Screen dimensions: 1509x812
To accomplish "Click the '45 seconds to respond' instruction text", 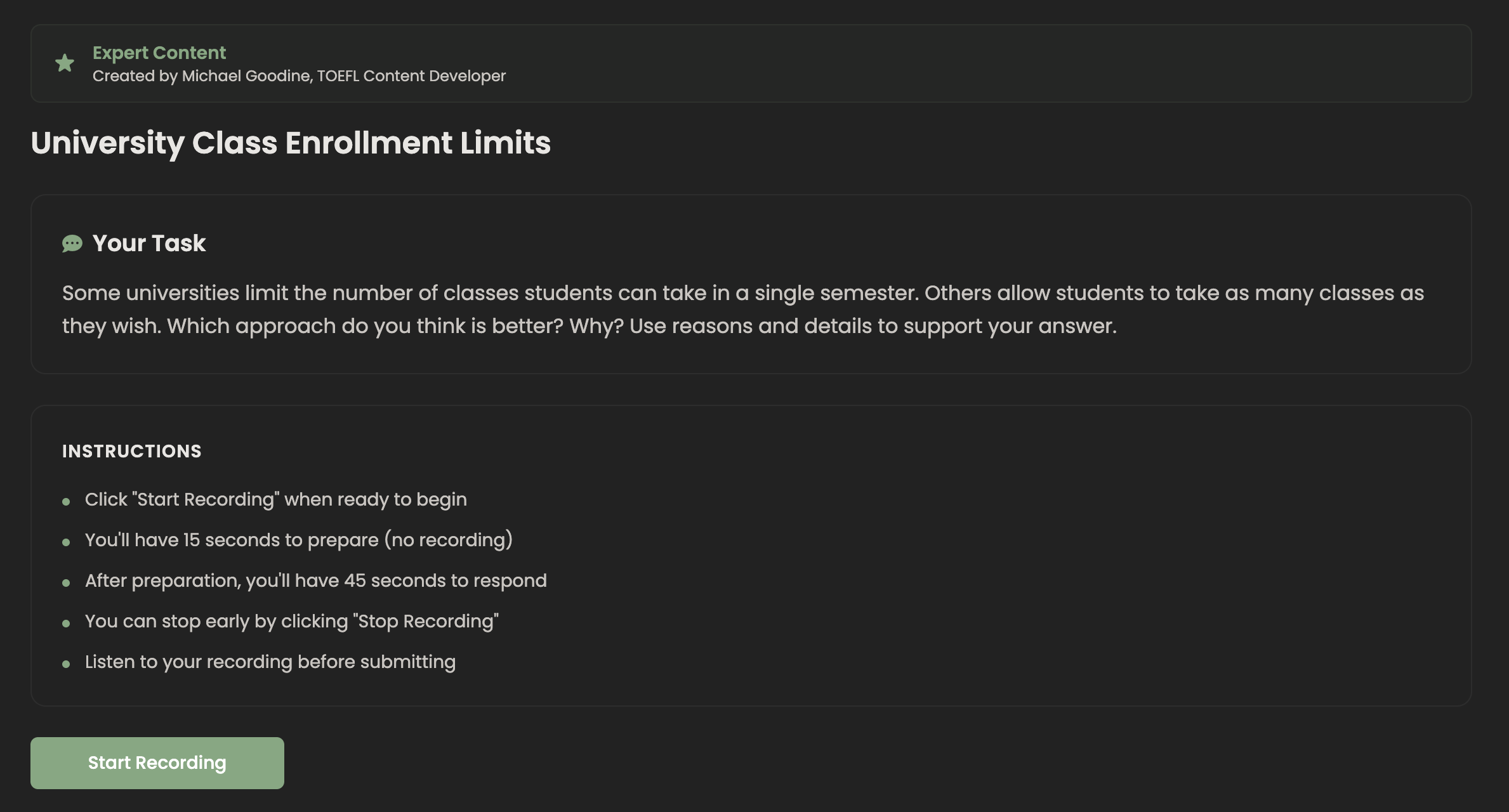I will tap(316, 581).
